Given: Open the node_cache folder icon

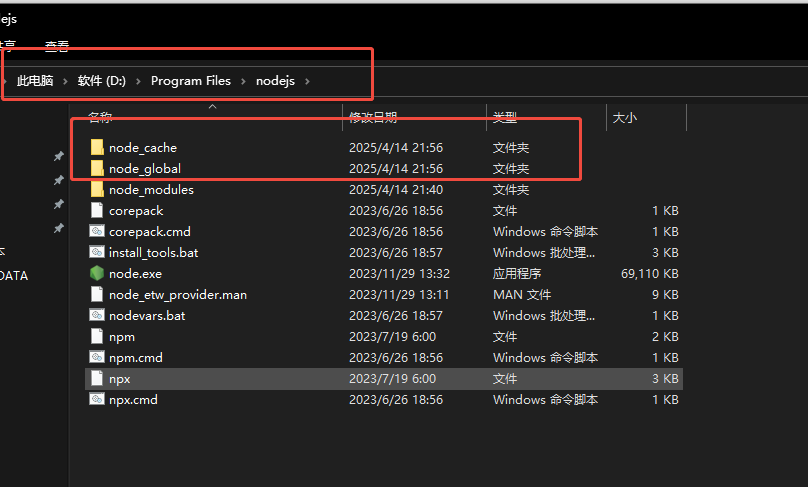Looking at the screenshot, I should (97, 147).
